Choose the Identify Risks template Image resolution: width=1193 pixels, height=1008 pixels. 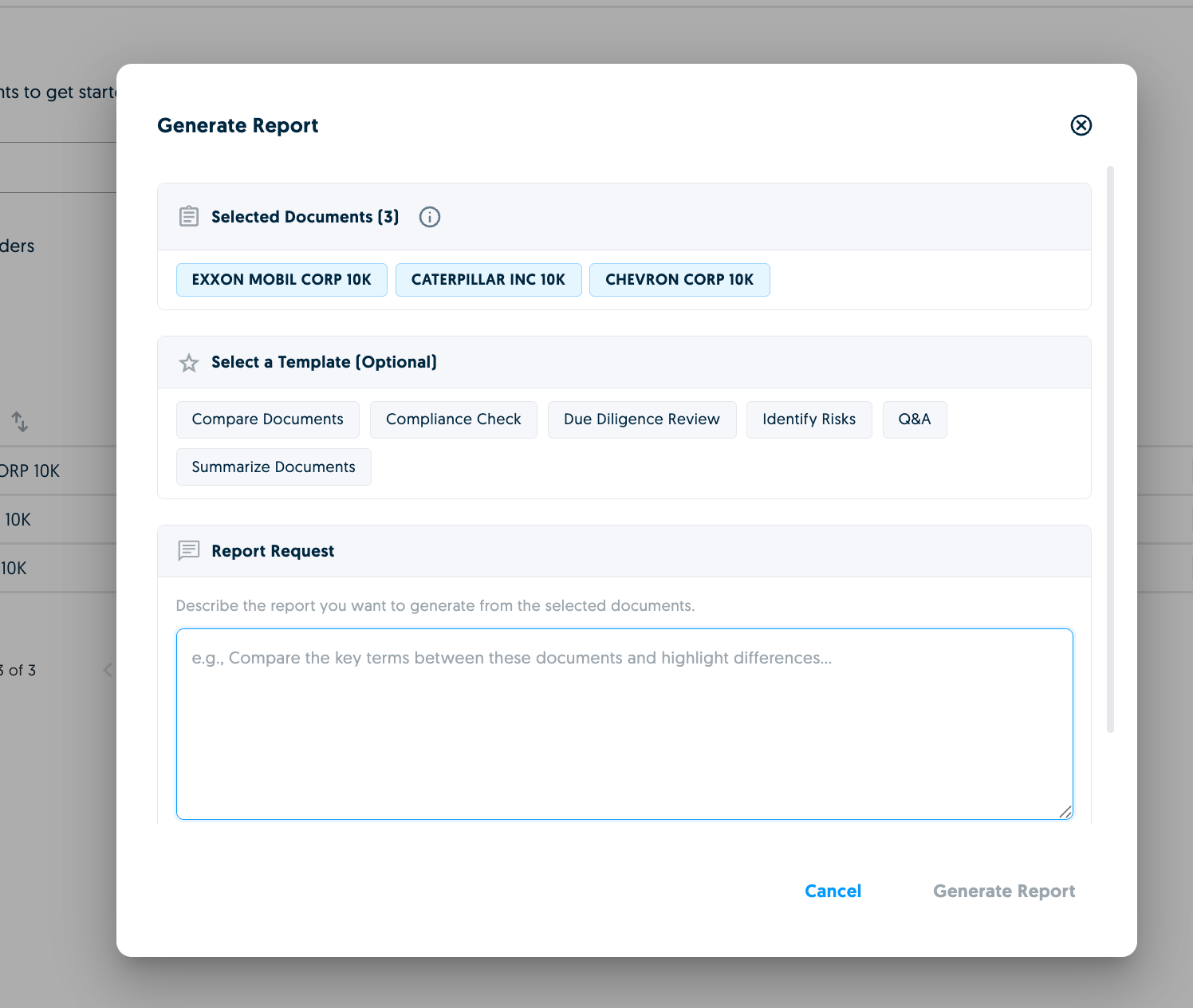pyautogui.click(x=809, y=419)
